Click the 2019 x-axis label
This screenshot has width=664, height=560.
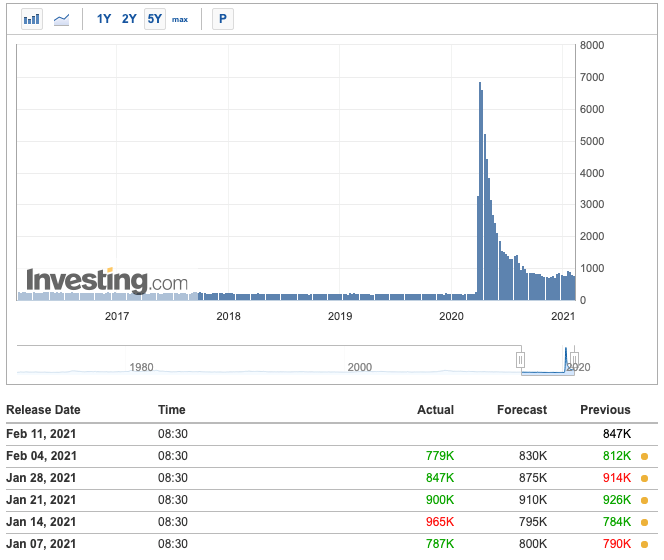340,316
